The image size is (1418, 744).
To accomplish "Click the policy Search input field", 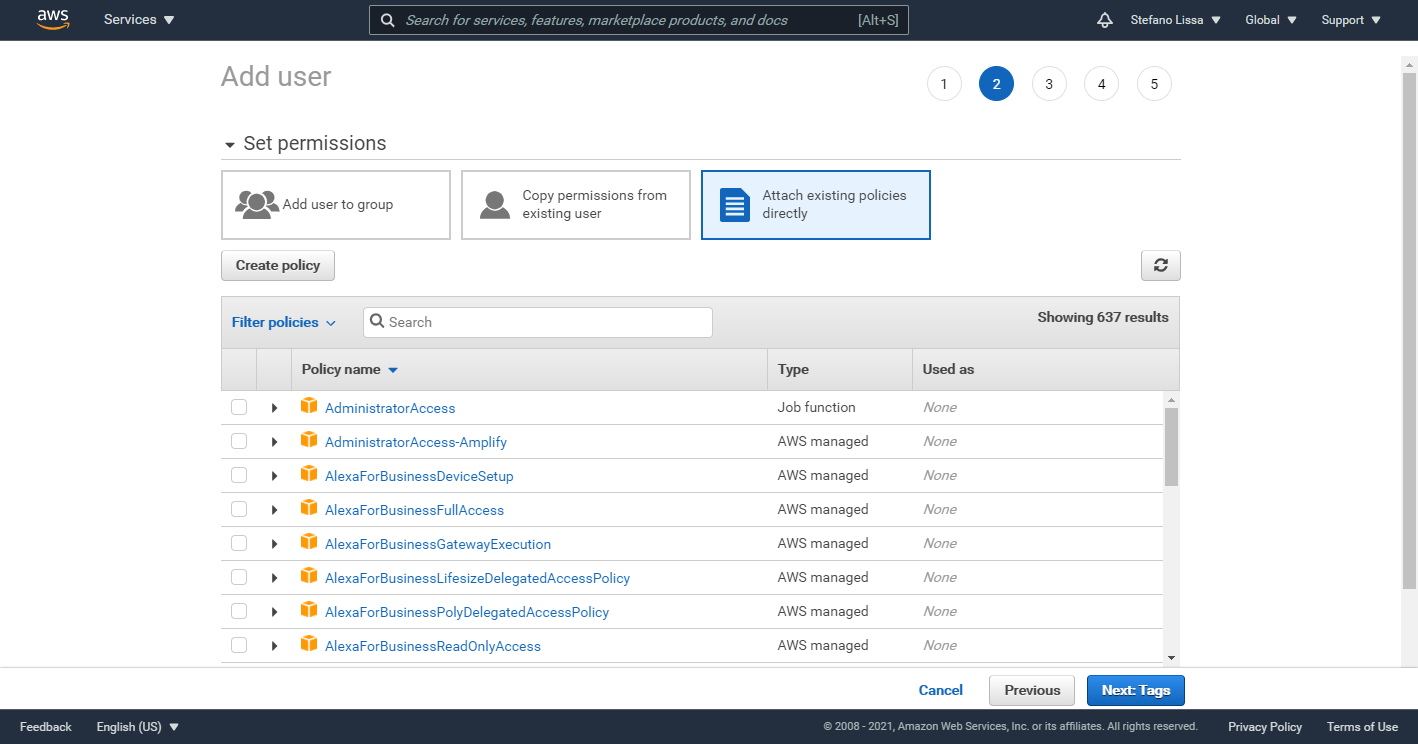I will coord(538,322).
